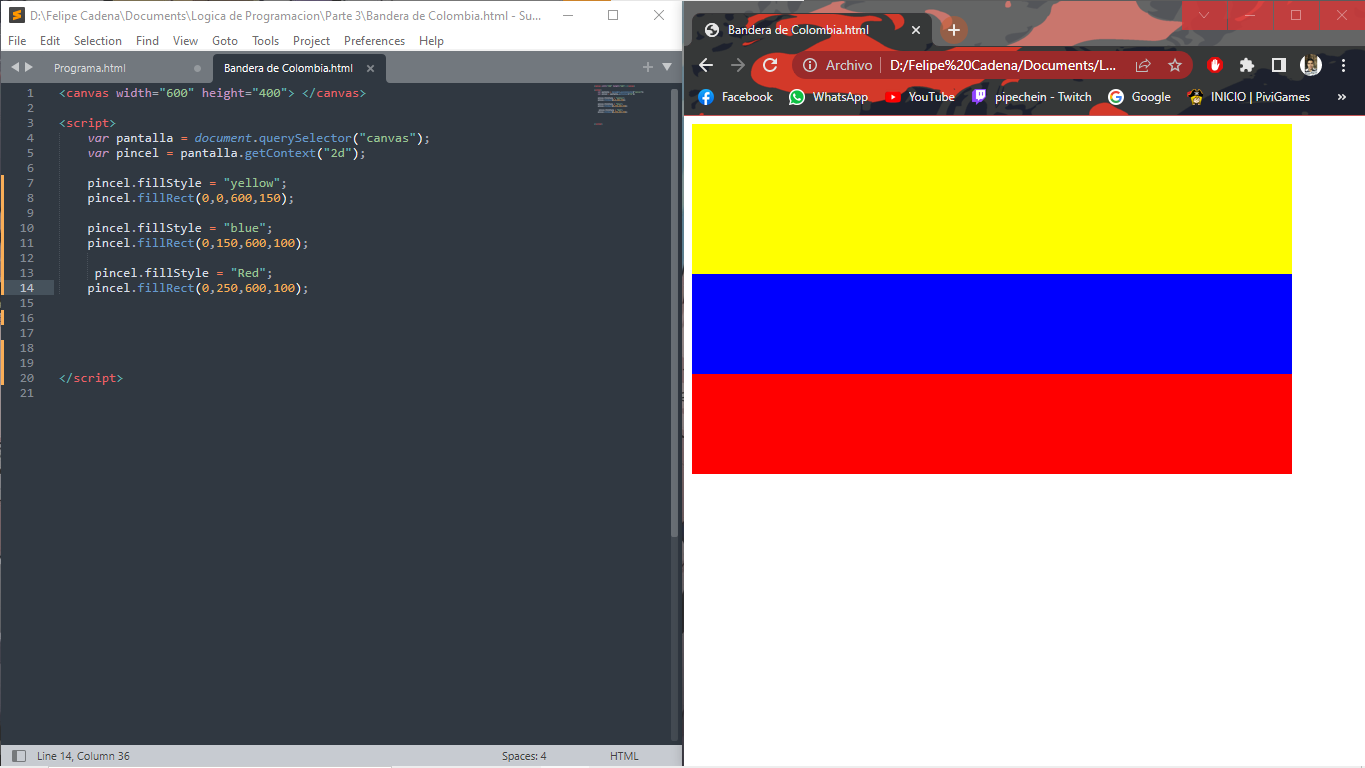The height and width of the screenshot is (768, 1365).
Task: Open the tab list dropdown arrow
Action: [x=667, y=67]
